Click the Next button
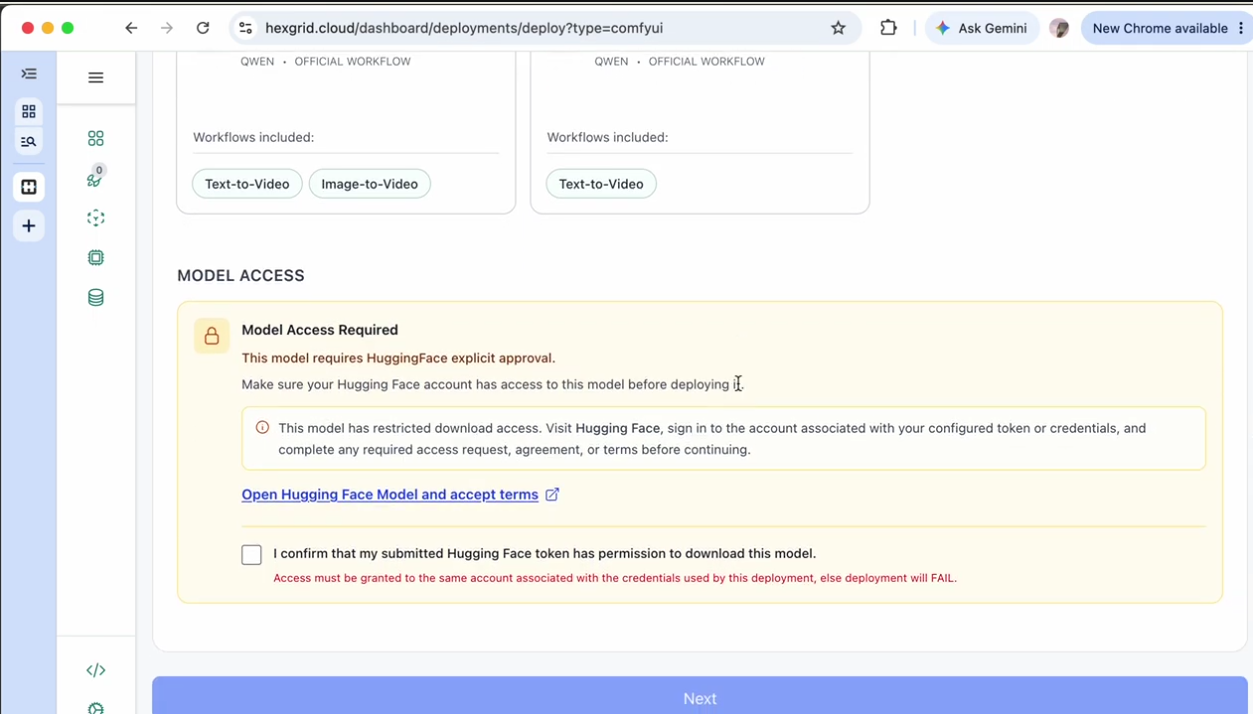The height and width of the screenshot is (714, 1253). tap(700, 697)
